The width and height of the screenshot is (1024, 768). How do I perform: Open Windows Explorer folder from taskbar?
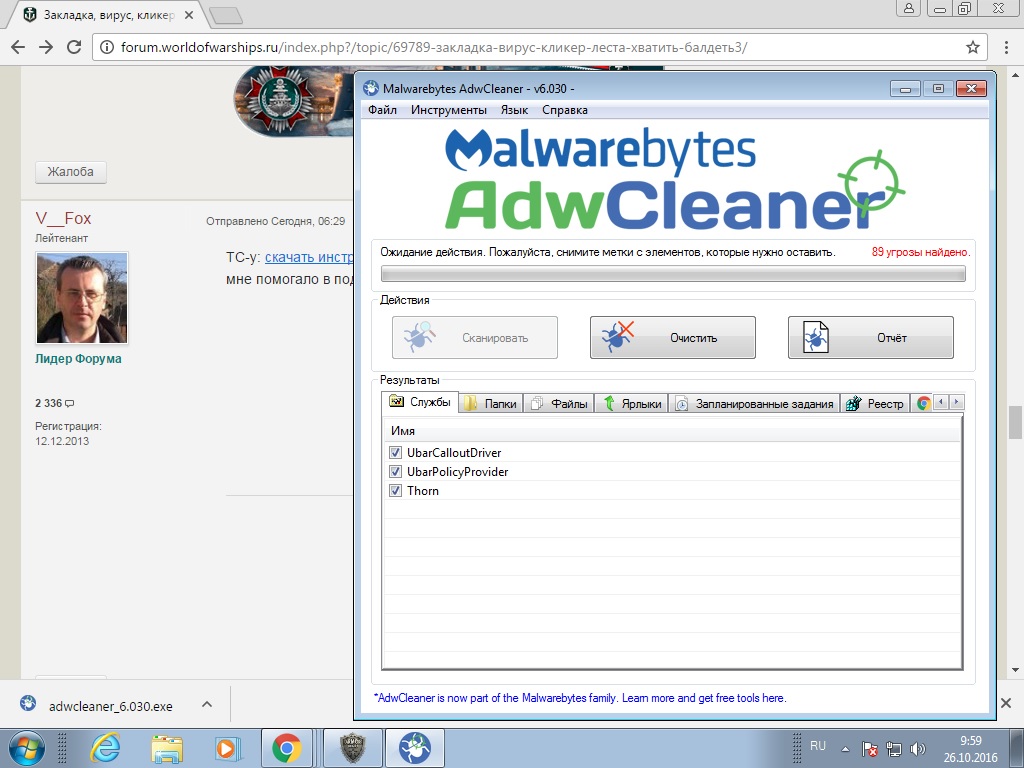click(167, 748)
